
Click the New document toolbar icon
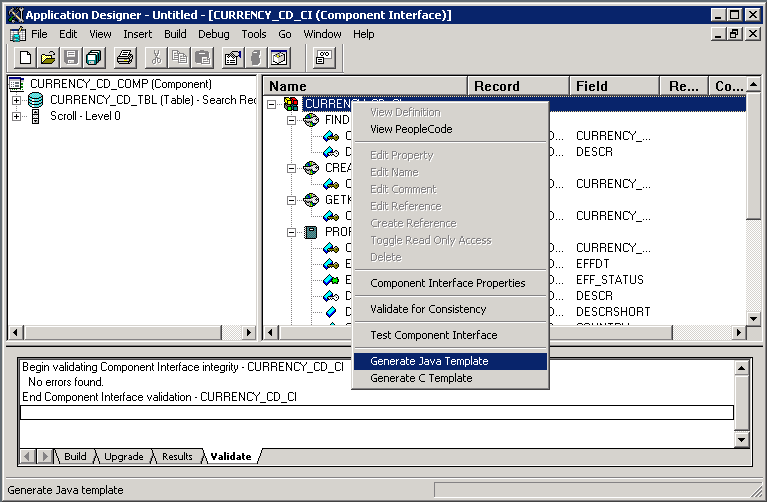click(25, 58)
